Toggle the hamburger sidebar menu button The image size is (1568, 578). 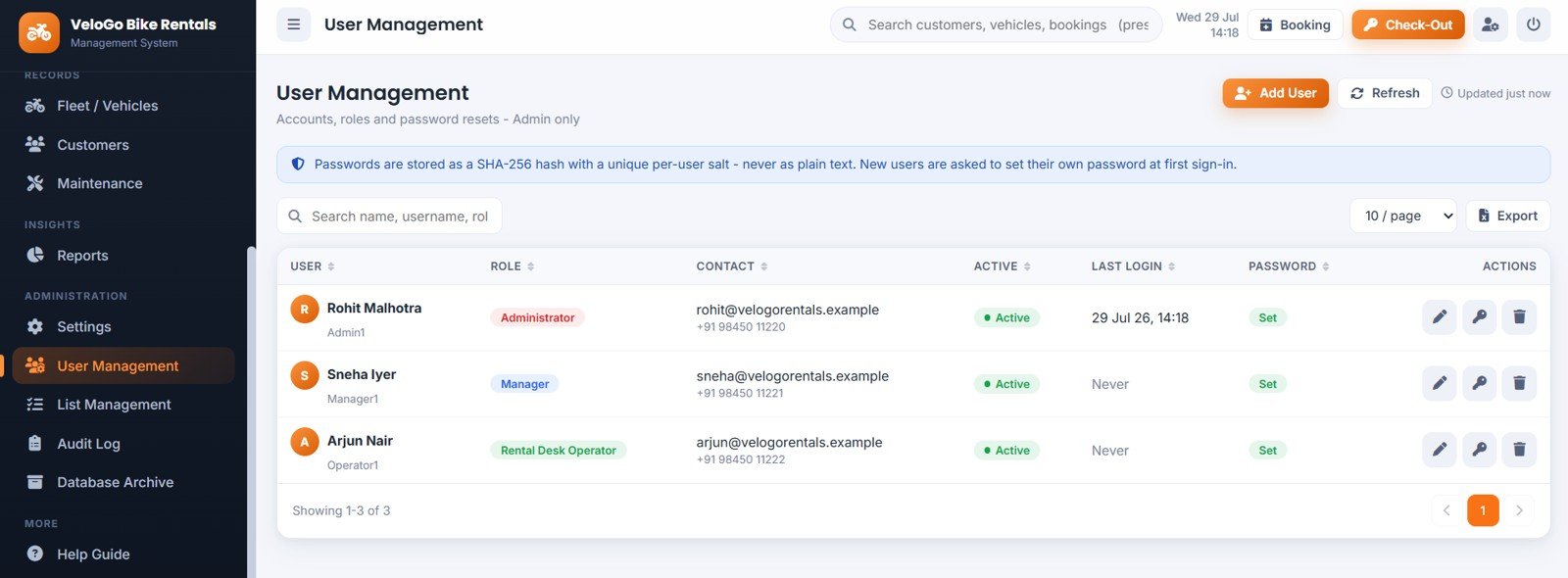point(293,24)
